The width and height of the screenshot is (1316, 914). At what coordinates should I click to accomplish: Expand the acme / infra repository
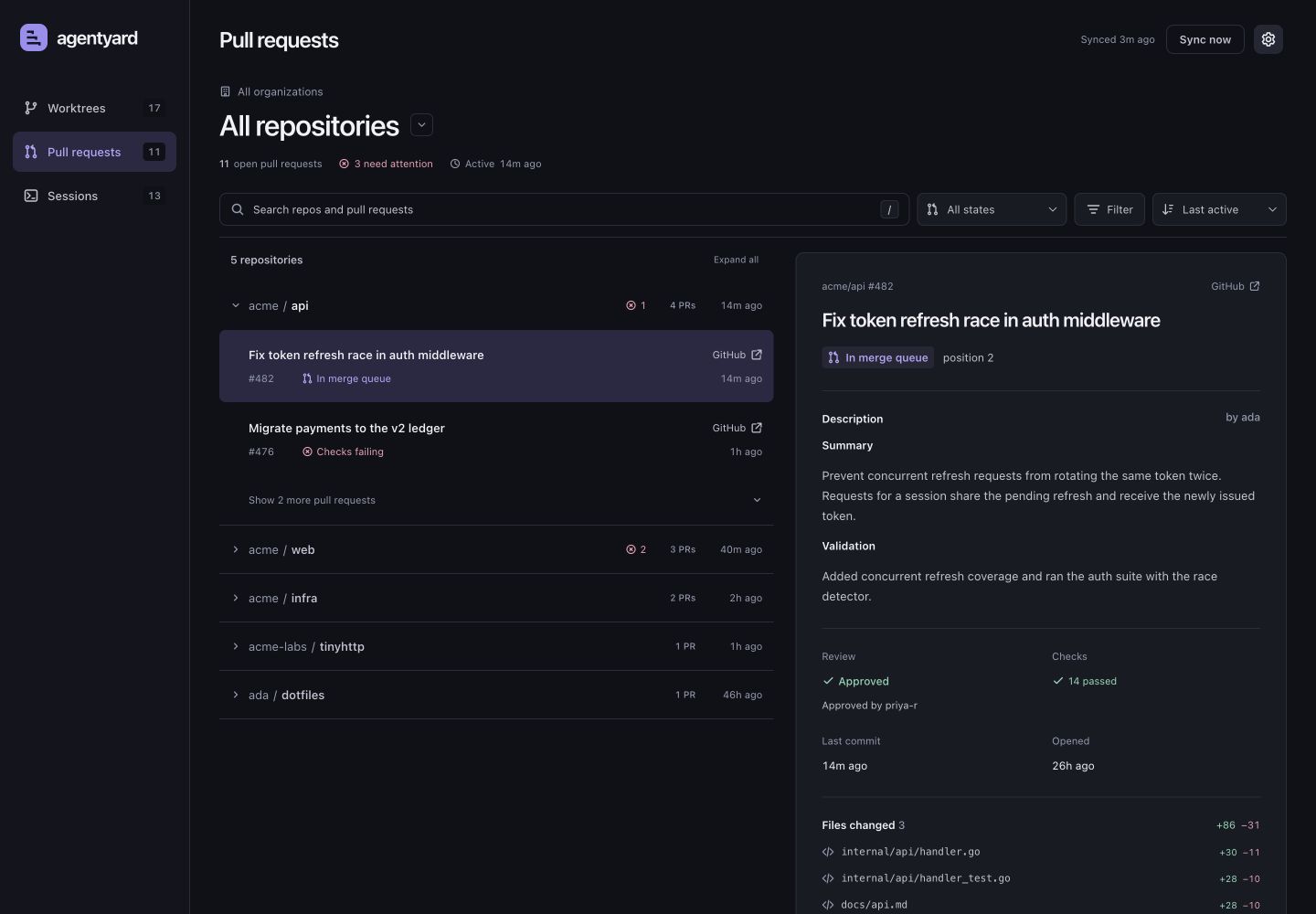pyautogui.click(x=496, y=598)
